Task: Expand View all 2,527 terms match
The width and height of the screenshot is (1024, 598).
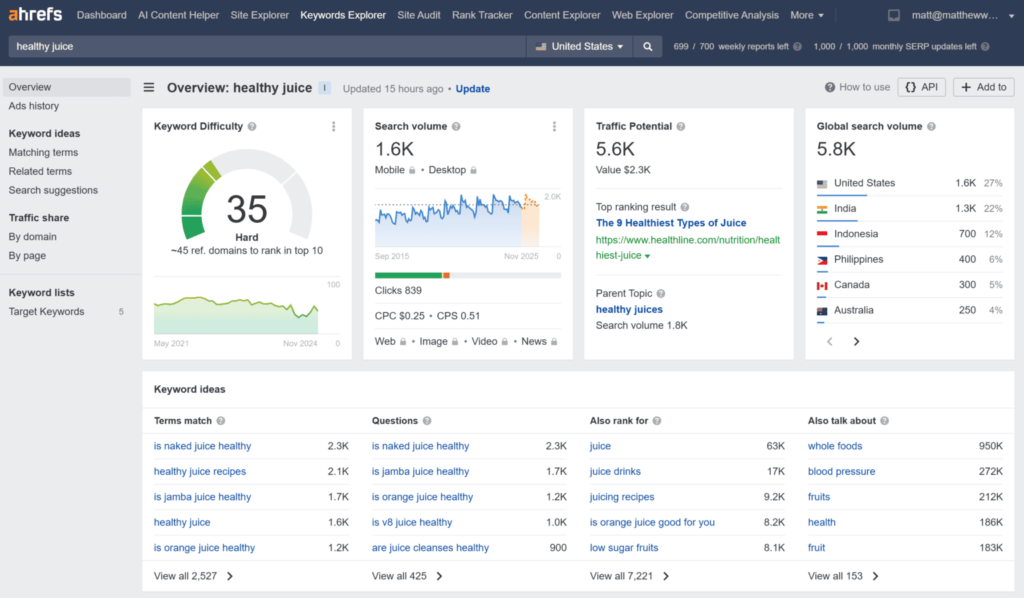Action: tap(193, 576)
